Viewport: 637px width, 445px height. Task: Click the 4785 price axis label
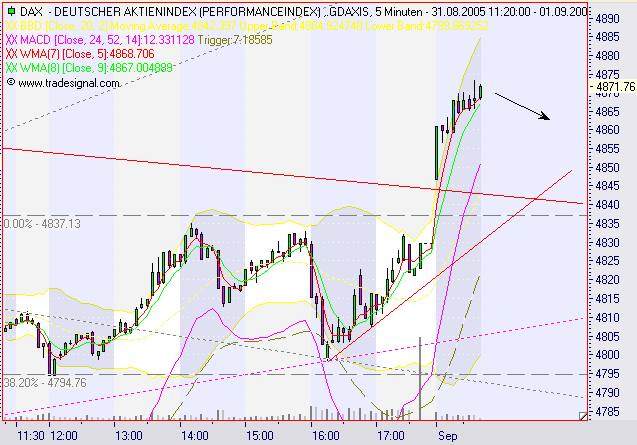click(607, 412)
